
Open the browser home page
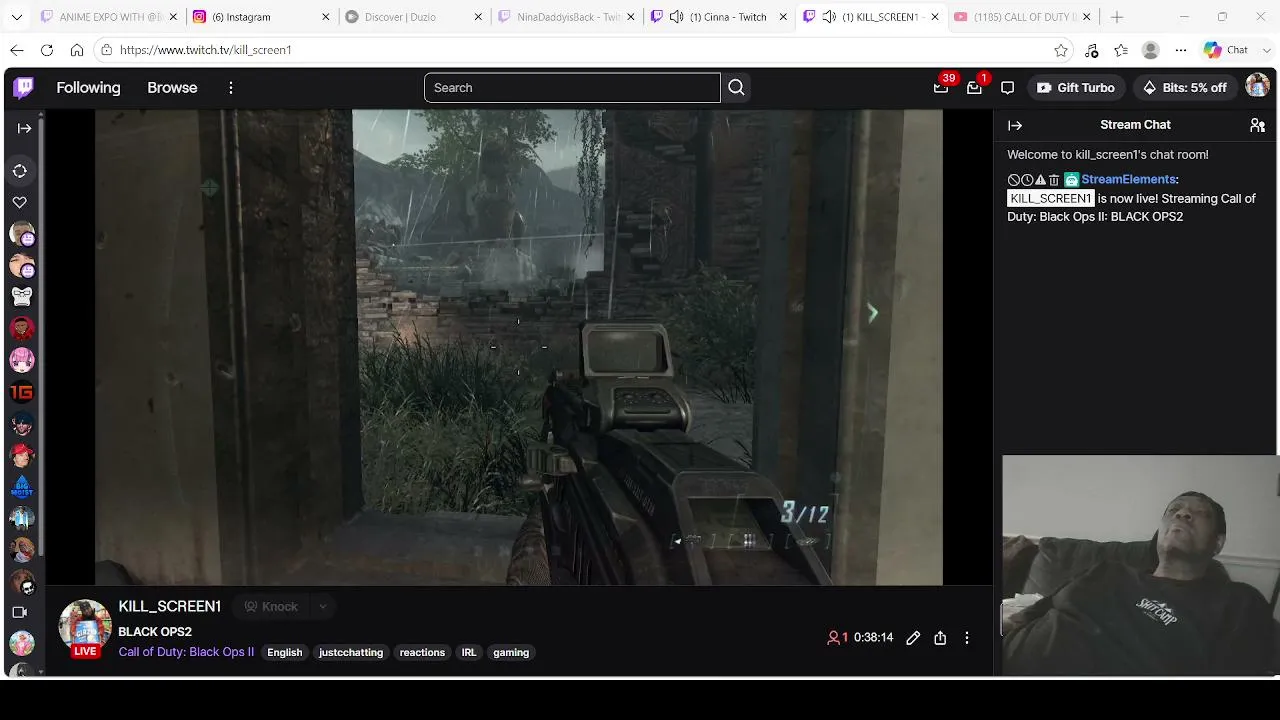[77, 50]
